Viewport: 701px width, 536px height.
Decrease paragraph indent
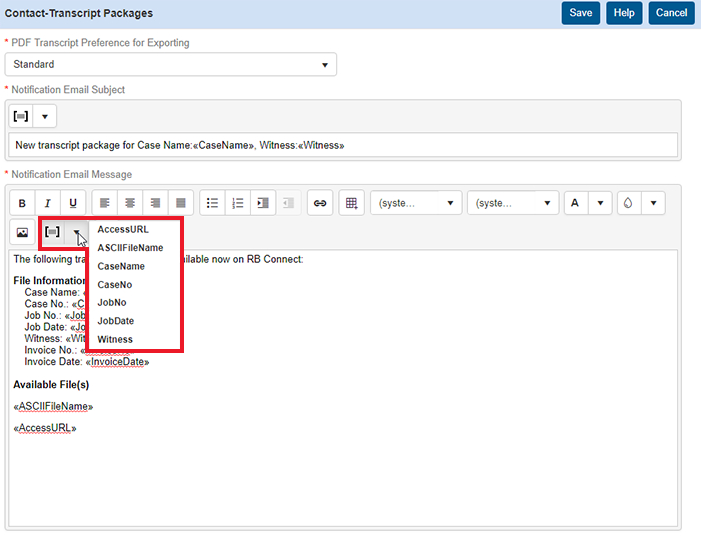[x=289, y=203]
